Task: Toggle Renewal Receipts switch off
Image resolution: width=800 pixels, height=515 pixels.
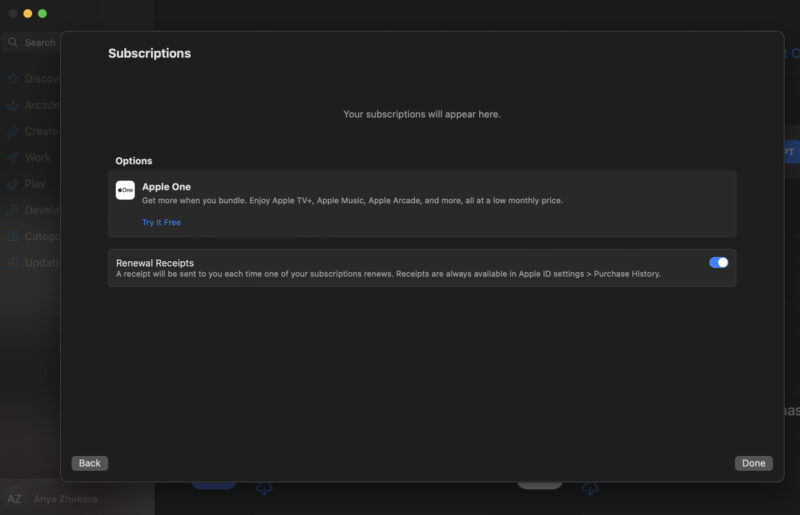Action: [x=718, y=262]
